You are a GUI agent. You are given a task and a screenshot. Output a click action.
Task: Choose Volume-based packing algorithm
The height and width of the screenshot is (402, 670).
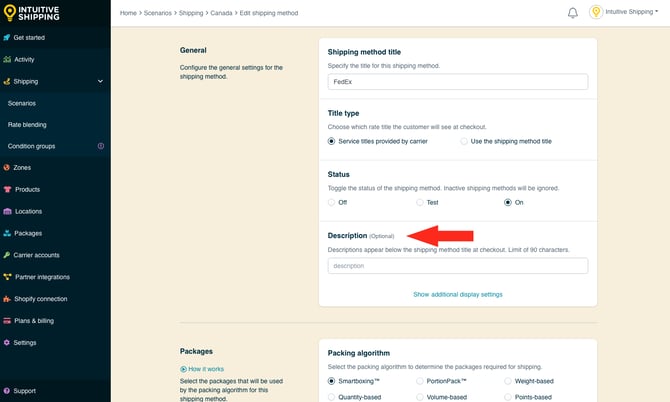point(420,397)
